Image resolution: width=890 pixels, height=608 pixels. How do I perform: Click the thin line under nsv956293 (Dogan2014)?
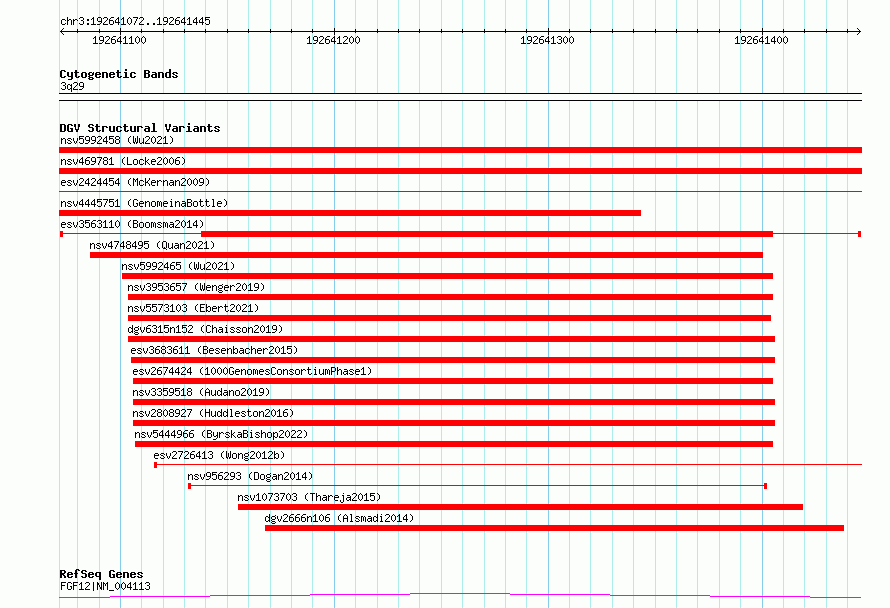pyautogui.click(x=478, y=486)
